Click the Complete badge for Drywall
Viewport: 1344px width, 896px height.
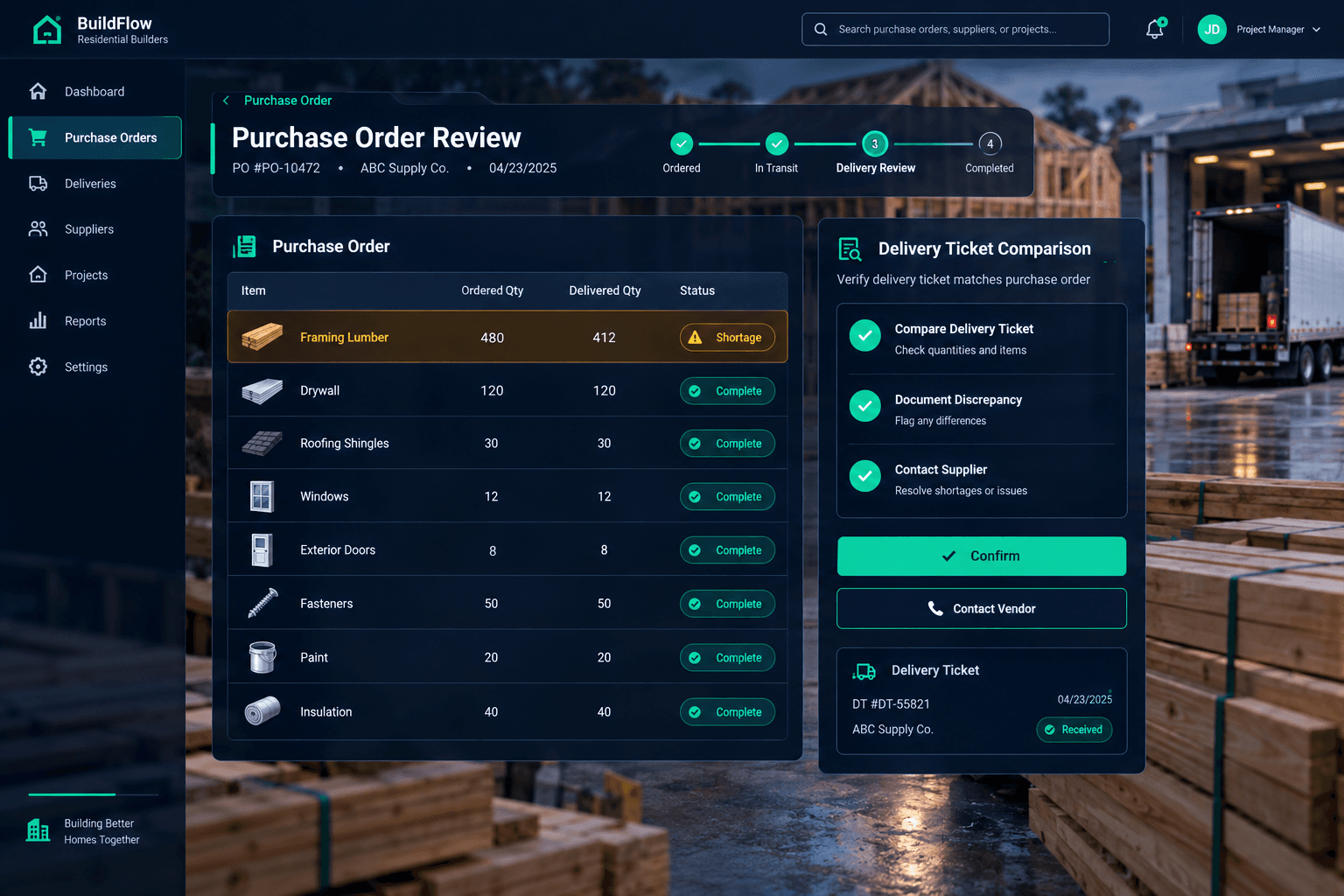727,391
